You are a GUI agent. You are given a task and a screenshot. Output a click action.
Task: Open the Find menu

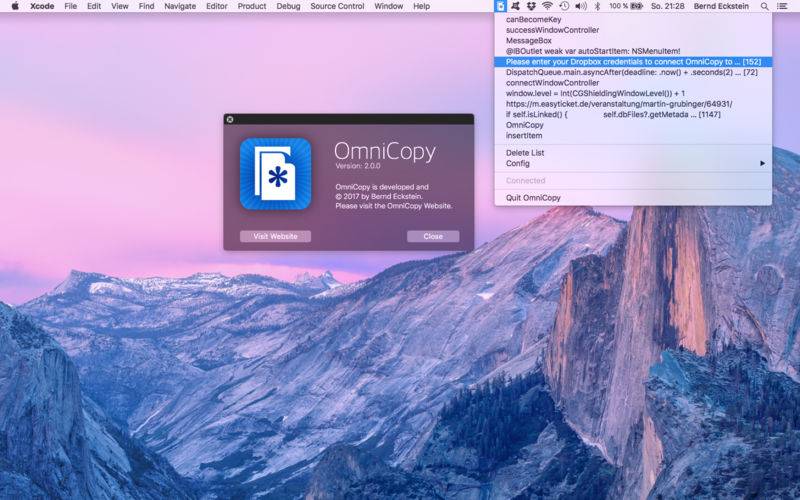146,6
